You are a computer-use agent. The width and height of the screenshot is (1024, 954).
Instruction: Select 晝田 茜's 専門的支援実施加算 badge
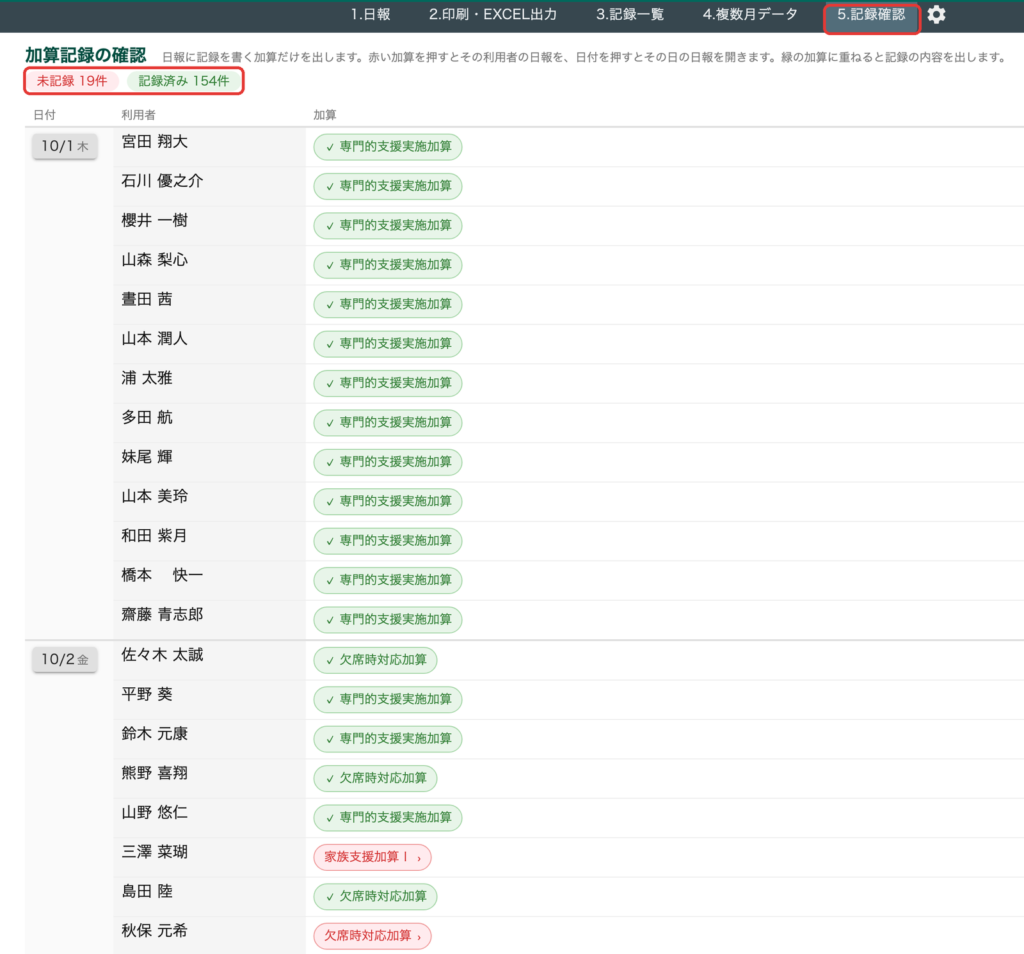point(388,304)
